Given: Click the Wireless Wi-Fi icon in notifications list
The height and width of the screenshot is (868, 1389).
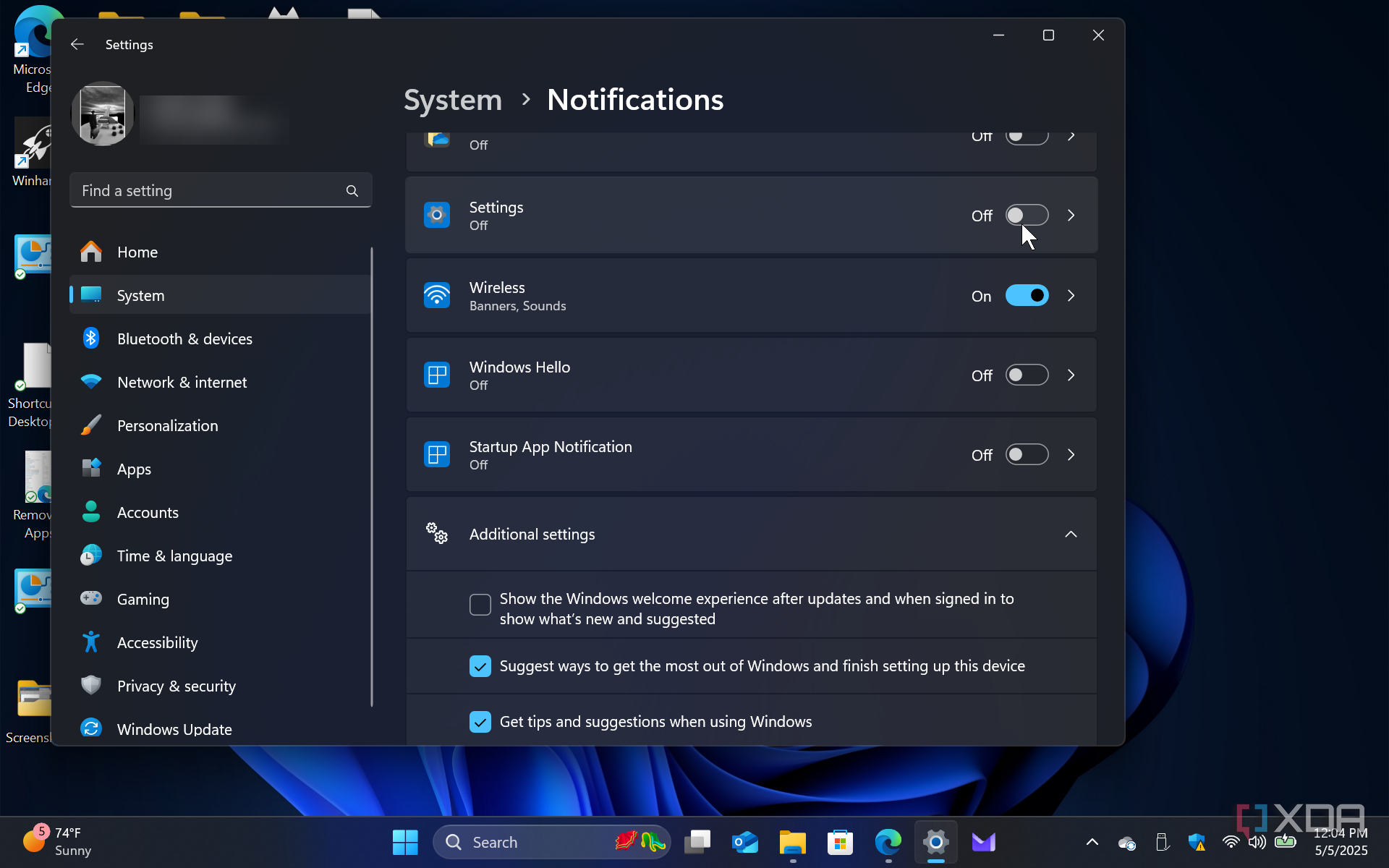Looking at the screenshot, I should coord(437,296).
